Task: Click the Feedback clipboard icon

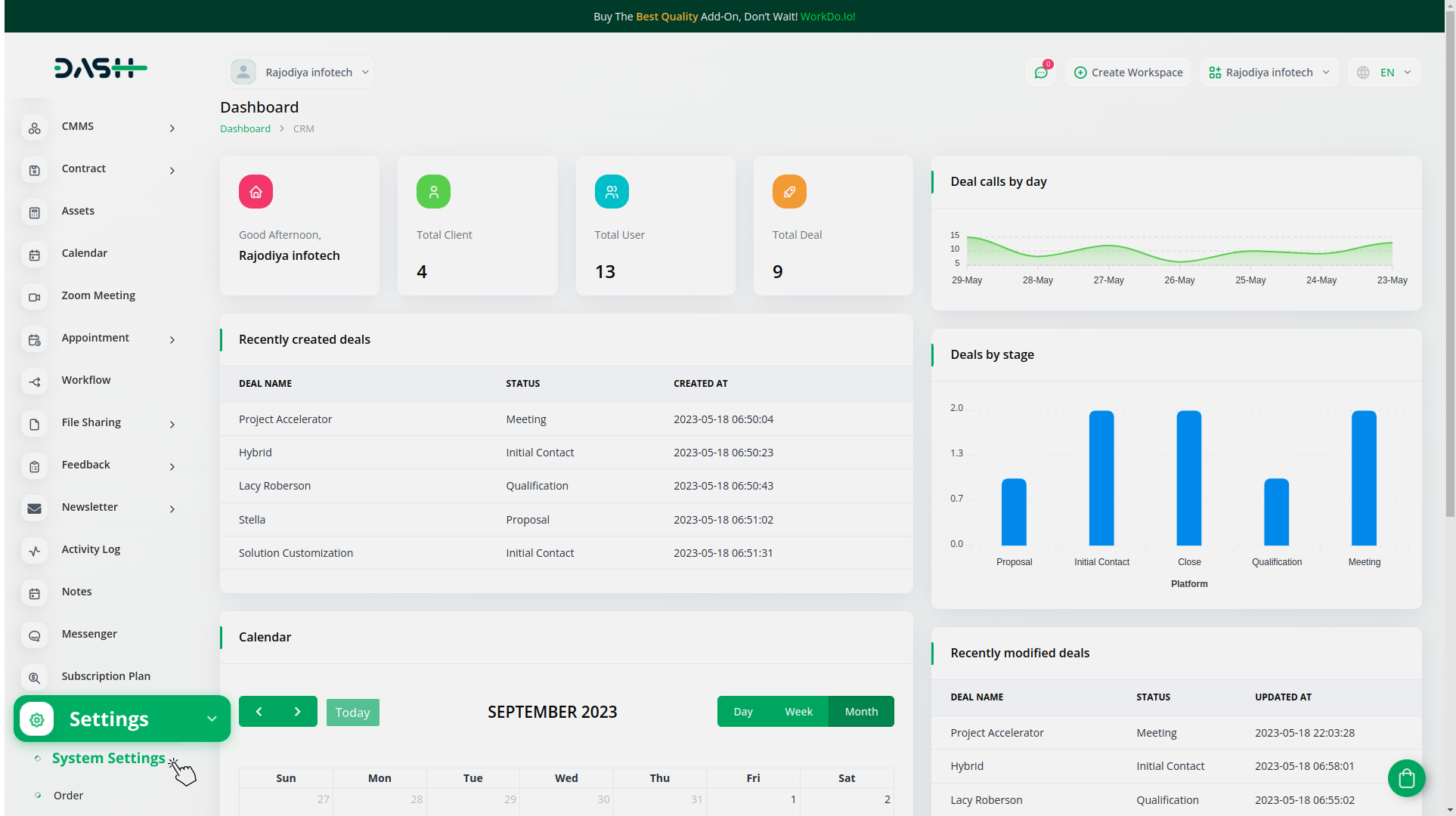Action: coord(35,467)
